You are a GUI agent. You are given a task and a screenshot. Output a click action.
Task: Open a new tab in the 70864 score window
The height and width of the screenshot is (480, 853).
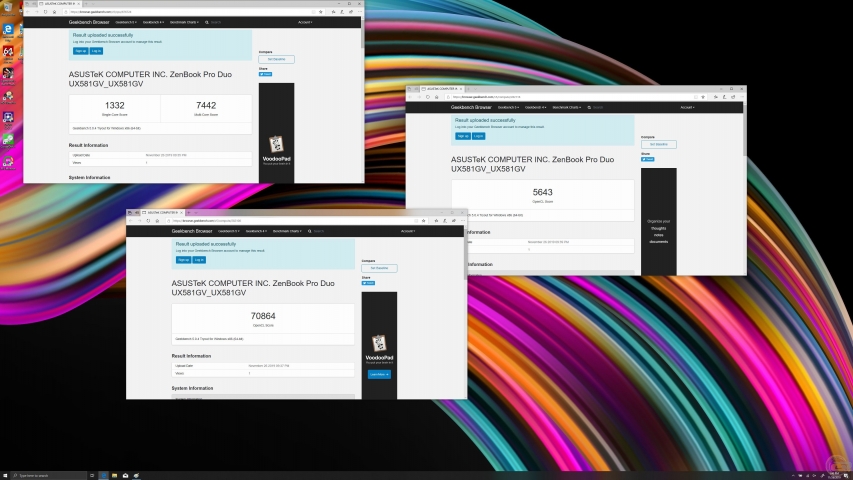coord(189,212)
